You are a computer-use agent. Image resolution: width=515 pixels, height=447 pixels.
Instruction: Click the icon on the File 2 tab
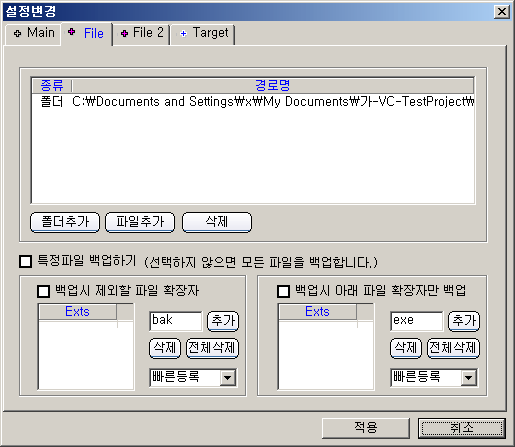click(x=124, y=33)
